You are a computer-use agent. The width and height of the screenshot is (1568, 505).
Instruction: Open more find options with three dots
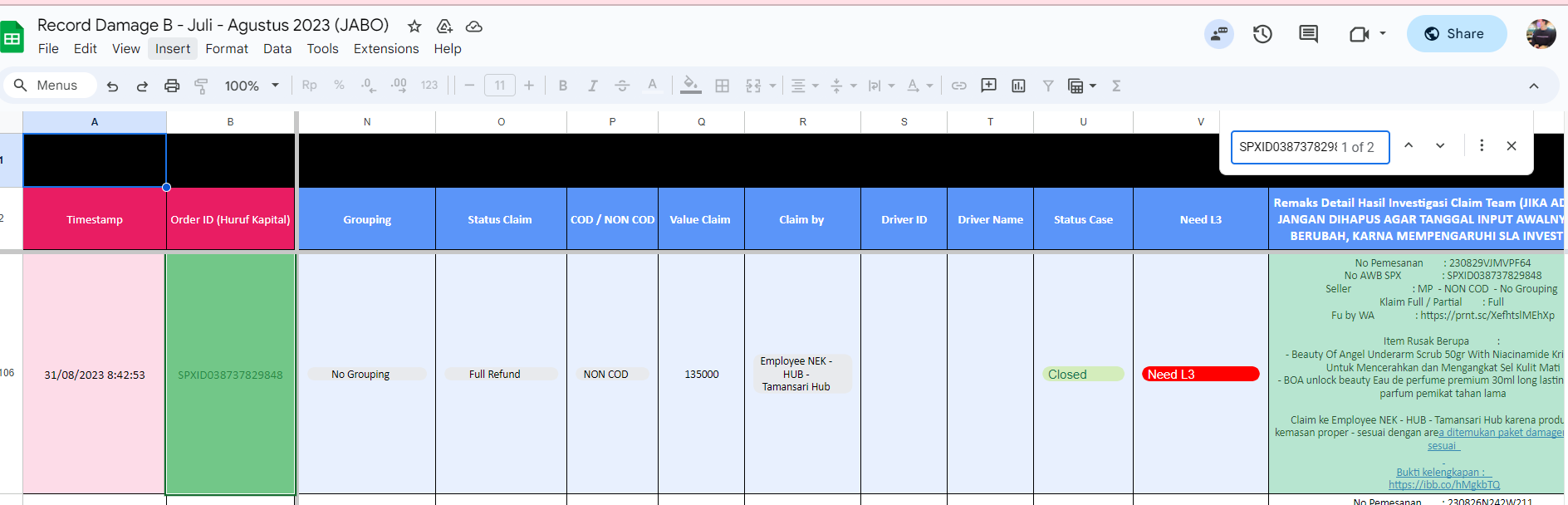pos(1482,145)
